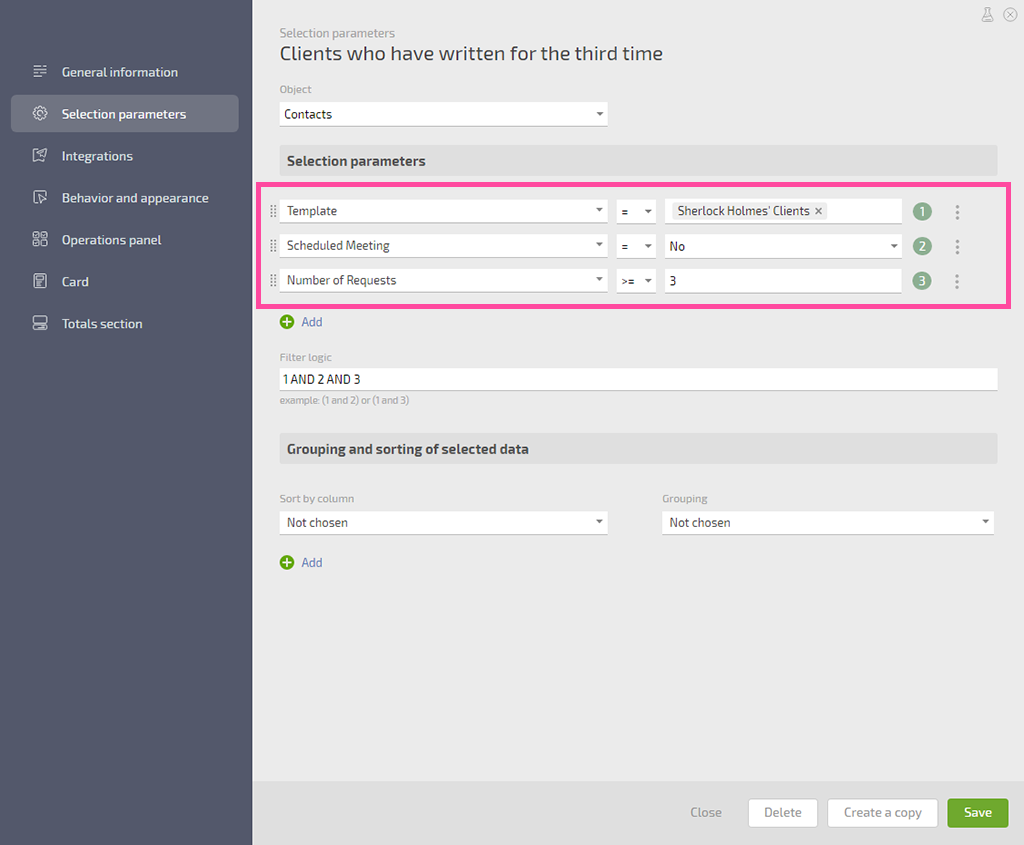The height and width of the screenshot is (845, 1024).
Task: Change the Scheduled Meeting row equals operator
Action: click(x=636, y=246)
